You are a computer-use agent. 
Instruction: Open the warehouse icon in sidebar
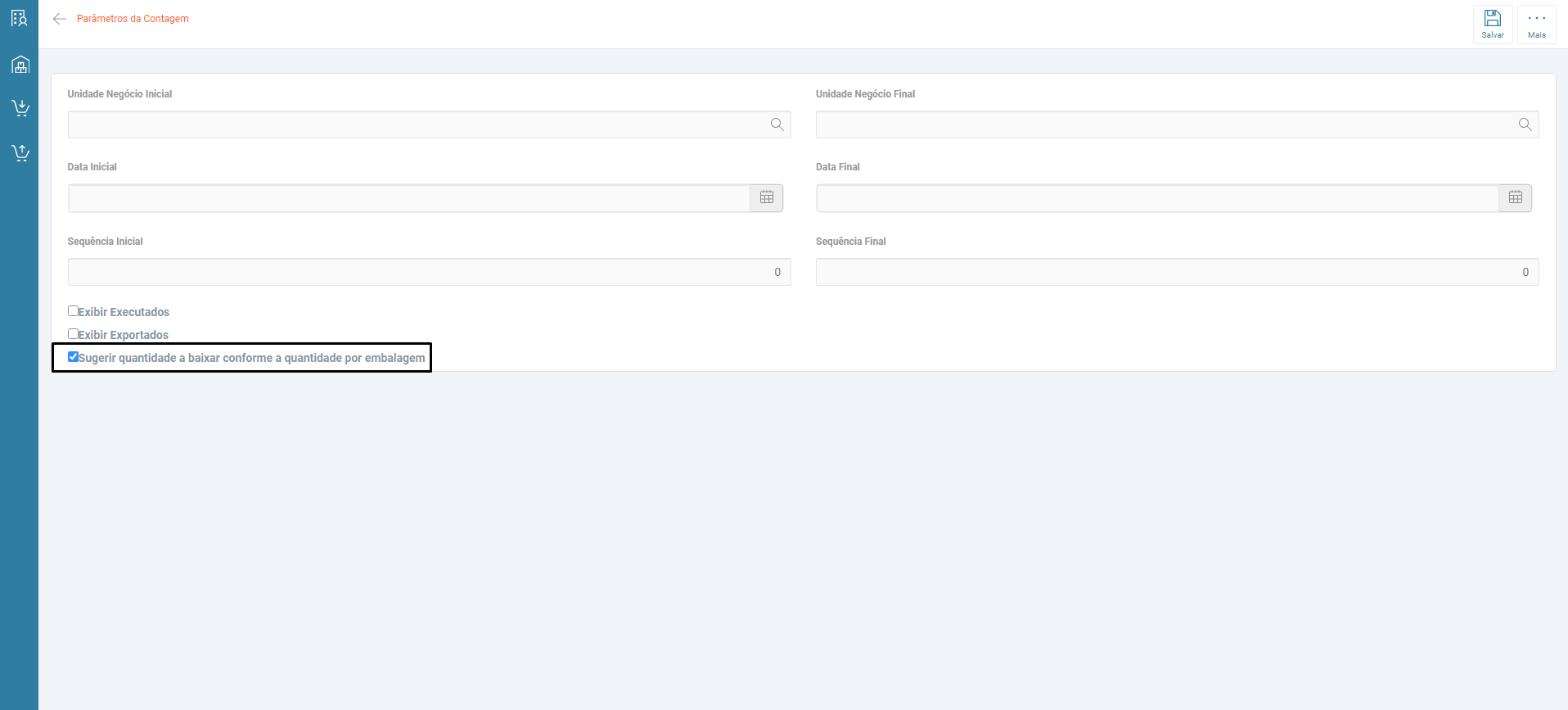click(20, 64)
